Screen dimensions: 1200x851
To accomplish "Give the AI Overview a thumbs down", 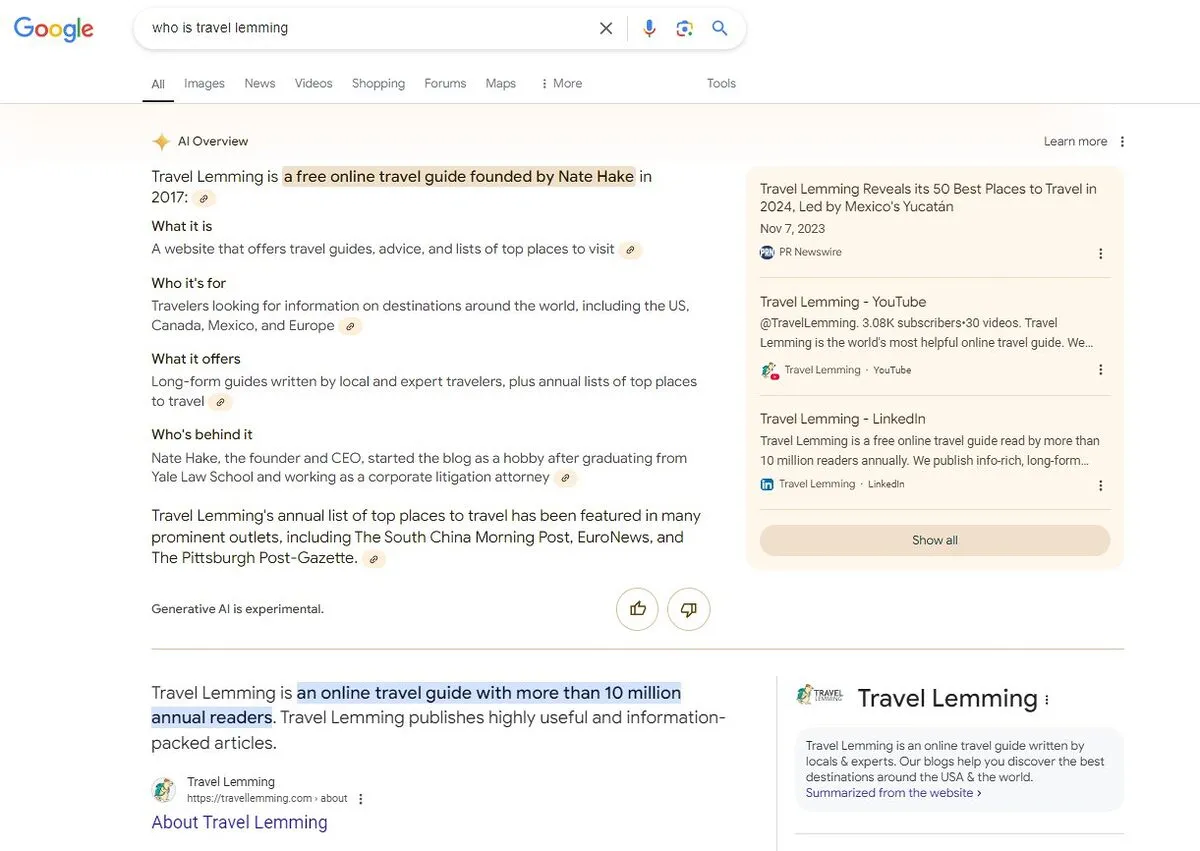I will click(689, 609).
